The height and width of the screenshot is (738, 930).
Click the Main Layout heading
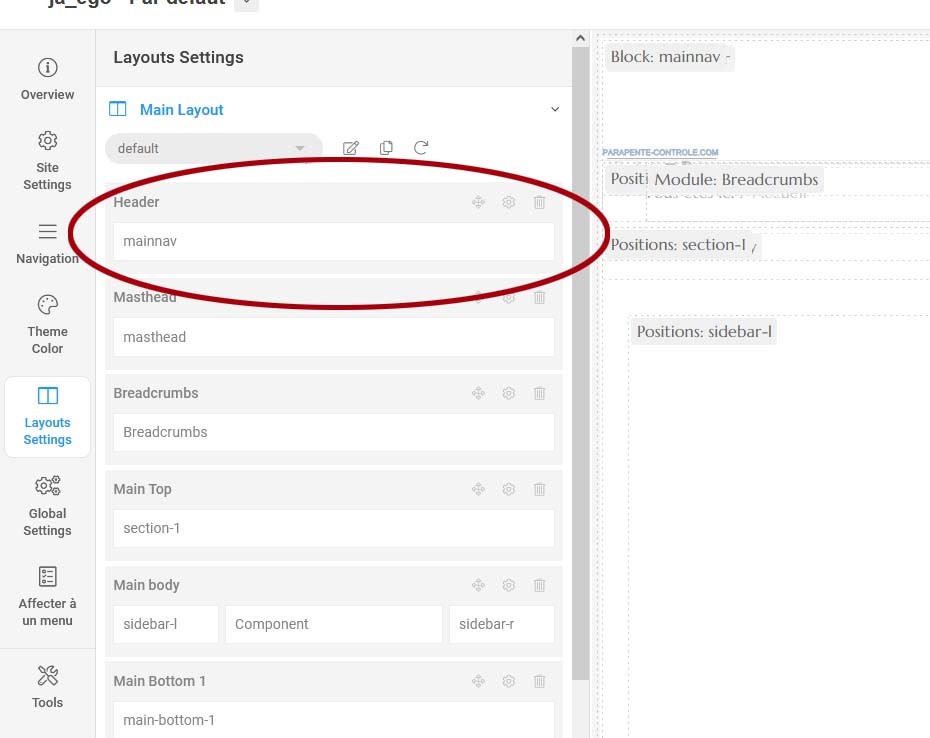tap(181, 110)
